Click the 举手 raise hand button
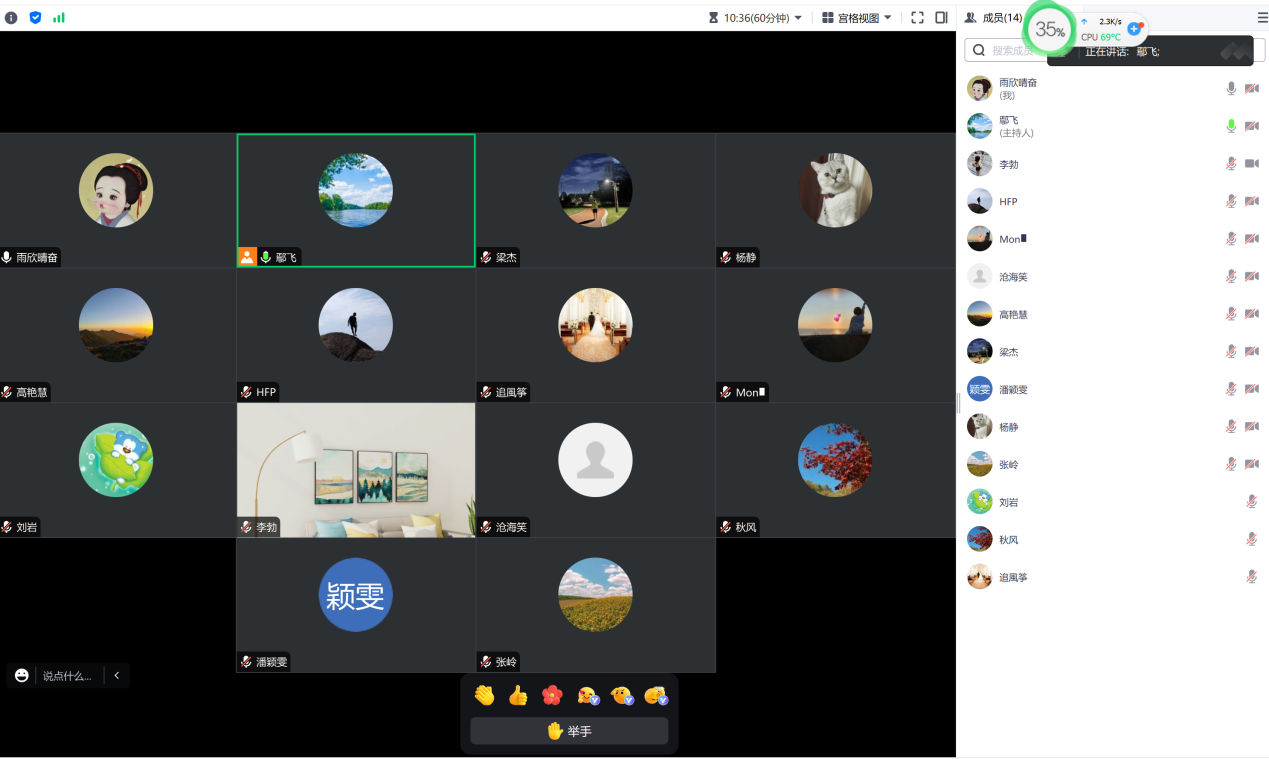Viewport: 1269px width, 759px height. [569, 731]
